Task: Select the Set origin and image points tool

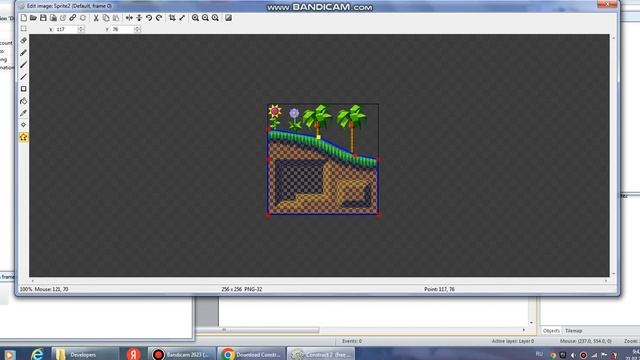Action: pos(24,125)
